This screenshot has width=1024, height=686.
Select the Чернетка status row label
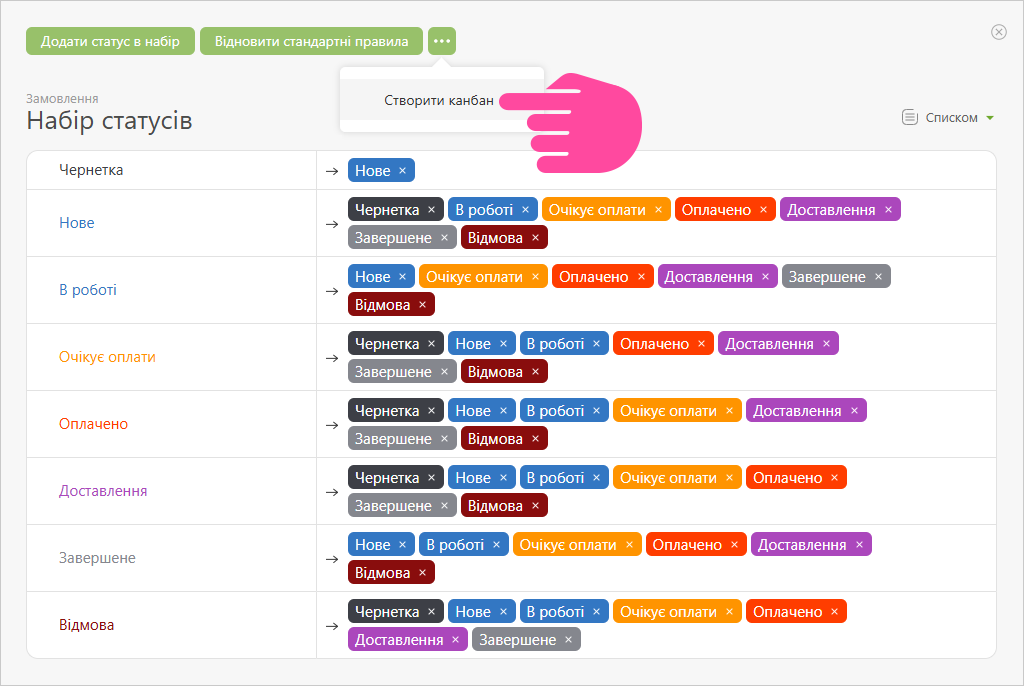91,170
